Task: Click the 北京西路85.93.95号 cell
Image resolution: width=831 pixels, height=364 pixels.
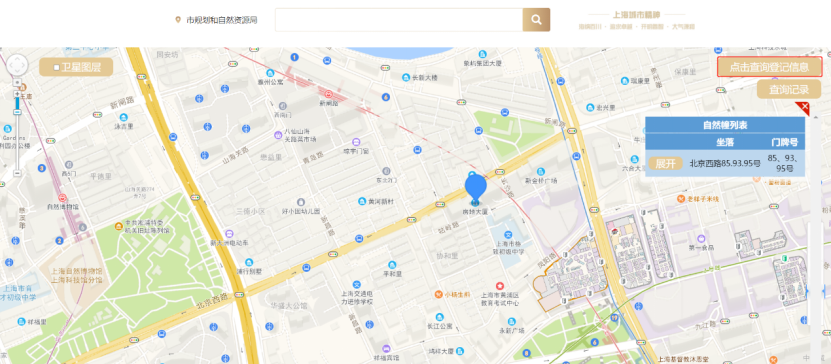Action: click(x=724, y=164)
